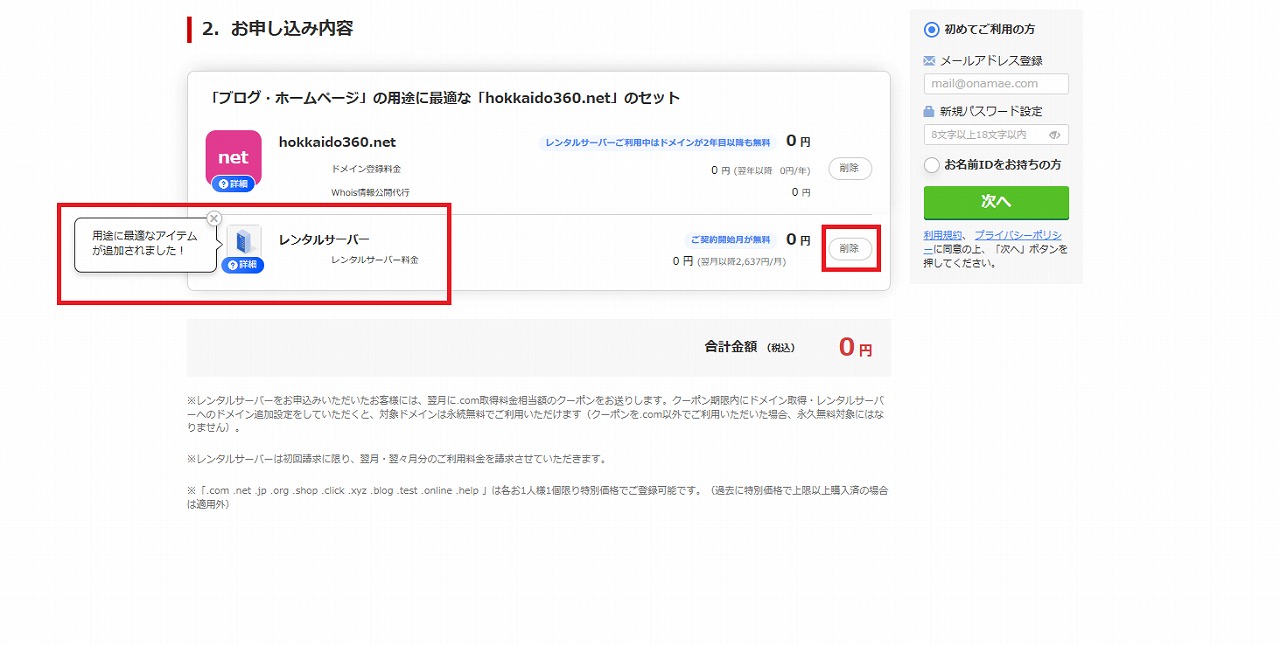Select 初めてご利用の方 radio button
The image size is (1280, 645).
pos(932,30)
